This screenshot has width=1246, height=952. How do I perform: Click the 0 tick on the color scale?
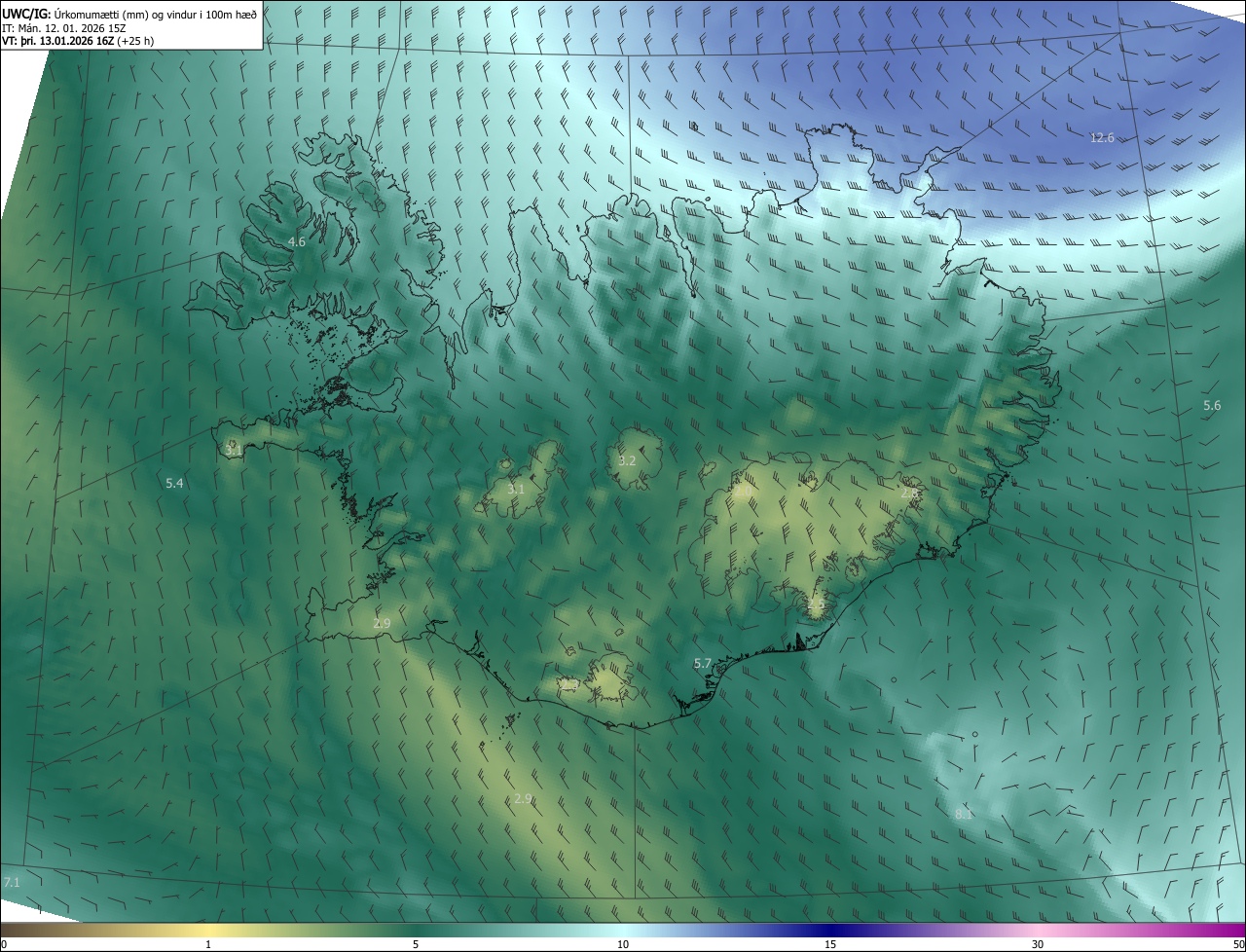point(4,944)
